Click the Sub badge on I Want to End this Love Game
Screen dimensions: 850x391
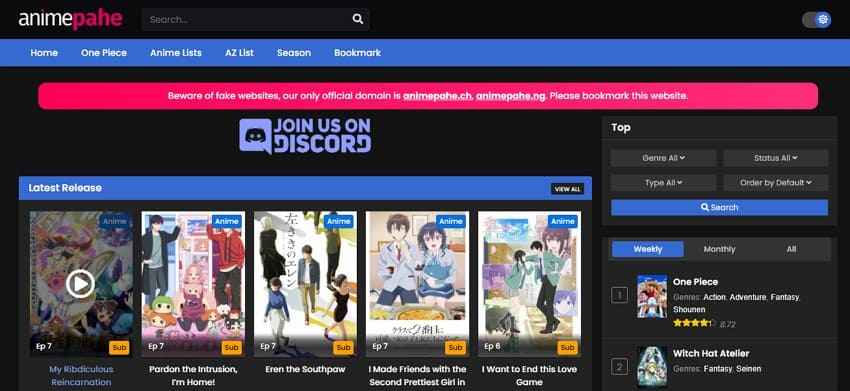[x=568, y=348]
